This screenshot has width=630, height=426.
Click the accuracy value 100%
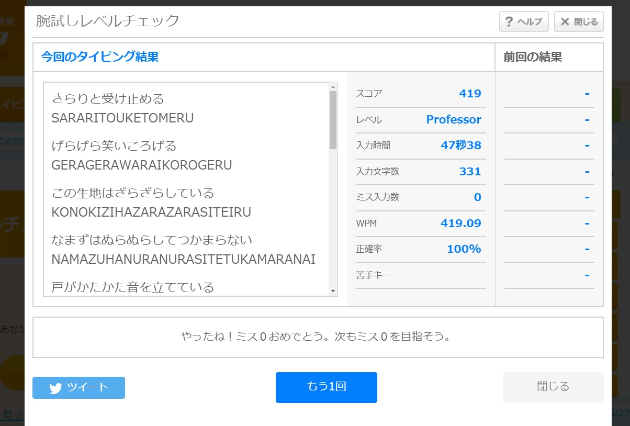click(x=464, y=249)
